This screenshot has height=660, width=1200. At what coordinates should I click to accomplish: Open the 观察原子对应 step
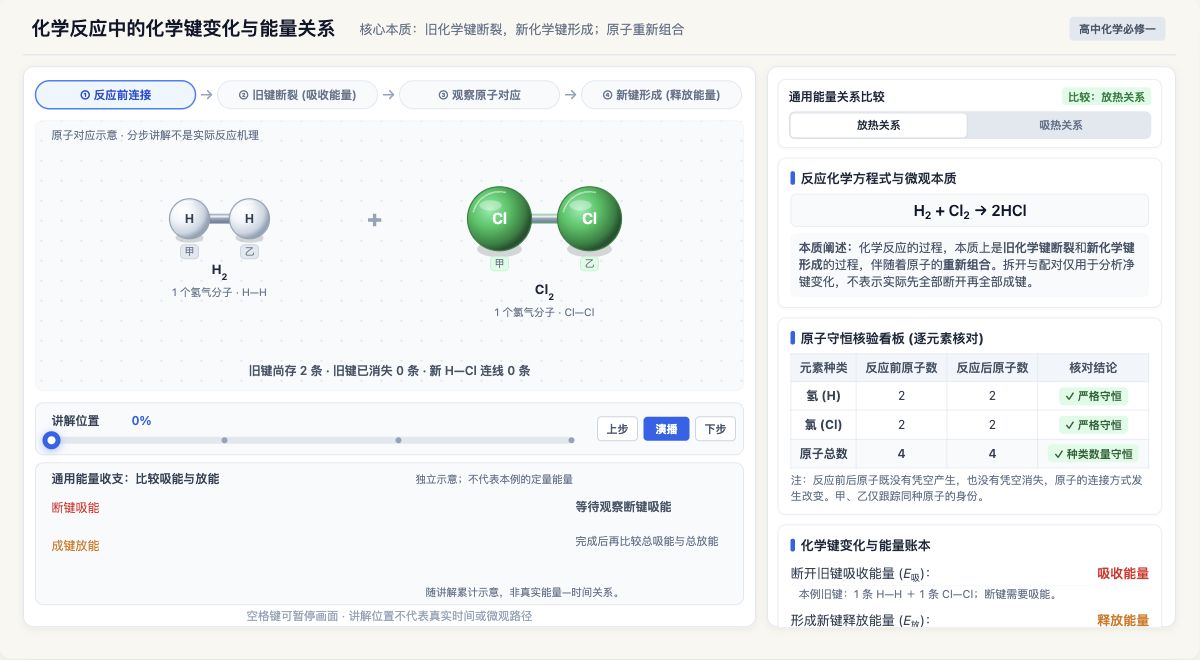click(480, 95)
